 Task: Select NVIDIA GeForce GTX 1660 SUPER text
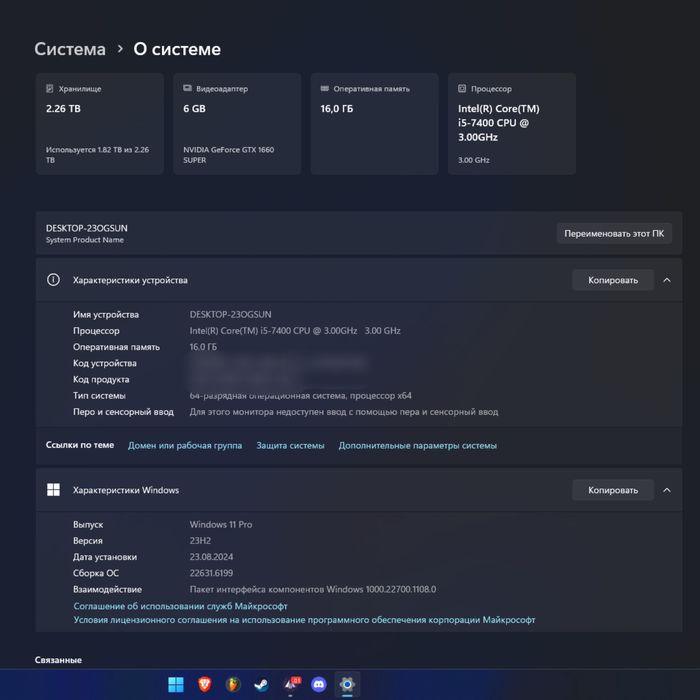point(229,155)
